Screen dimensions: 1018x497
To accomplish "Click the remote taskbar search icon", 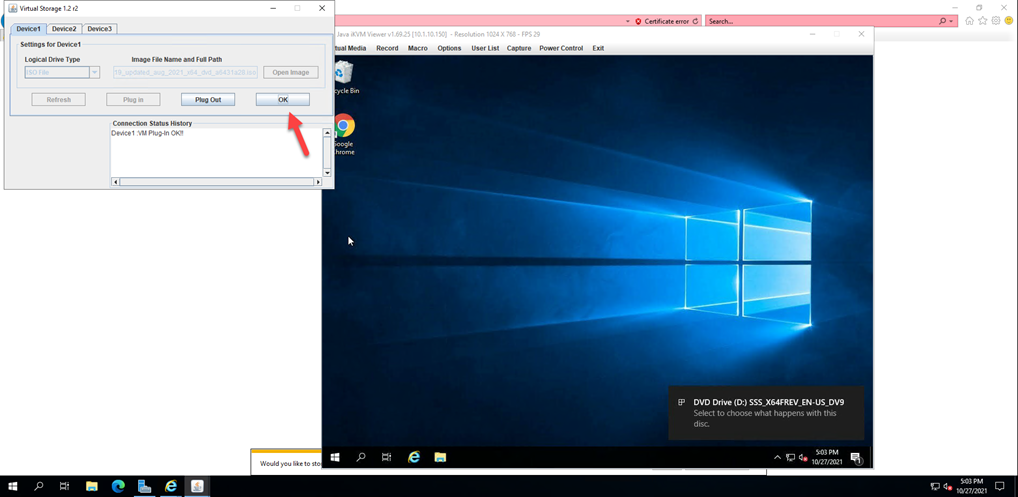I will tap(361, 457).
